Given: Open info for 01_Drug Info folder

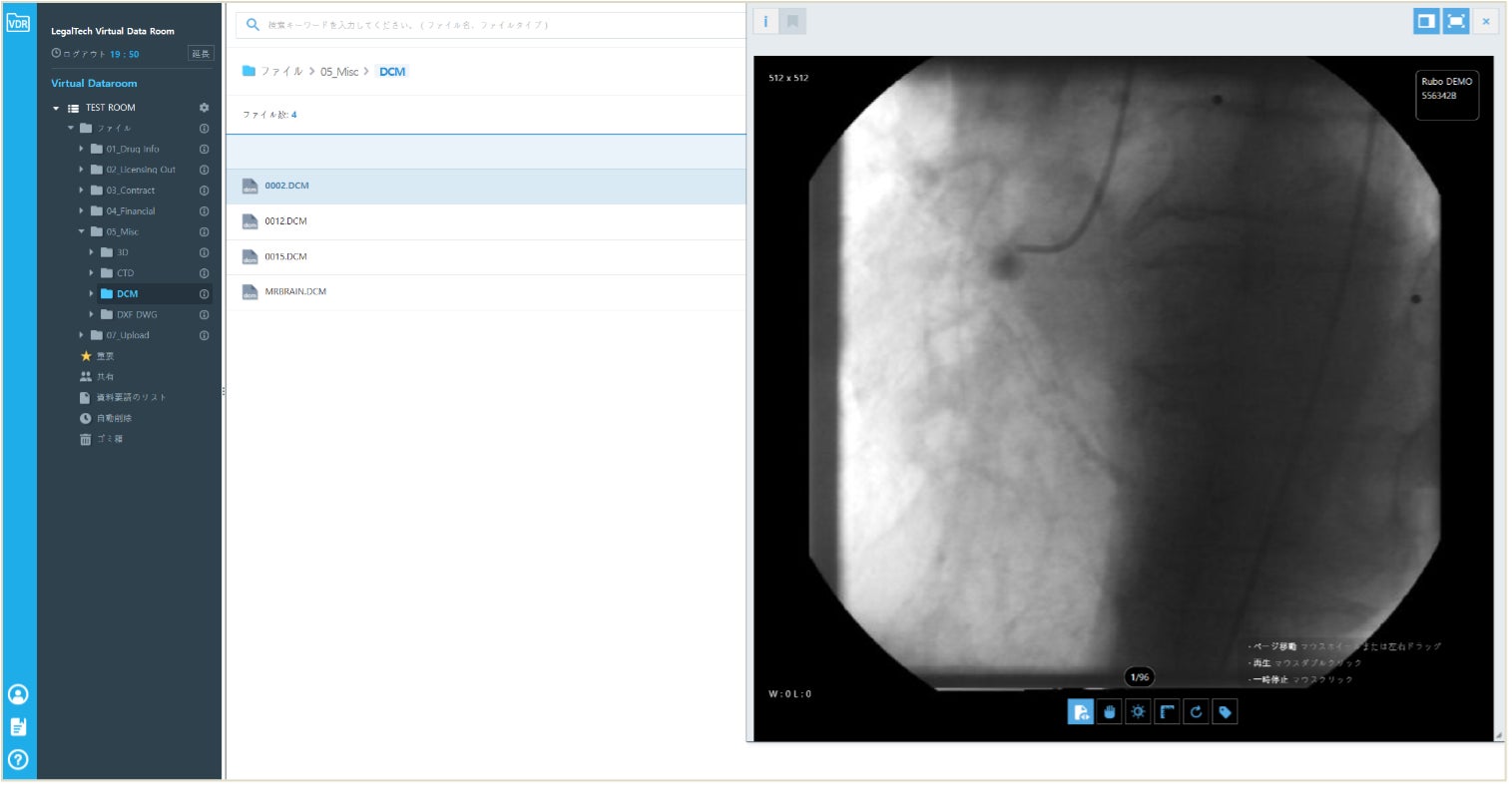Looking at the screenshot, I should (x=205, y=150).
